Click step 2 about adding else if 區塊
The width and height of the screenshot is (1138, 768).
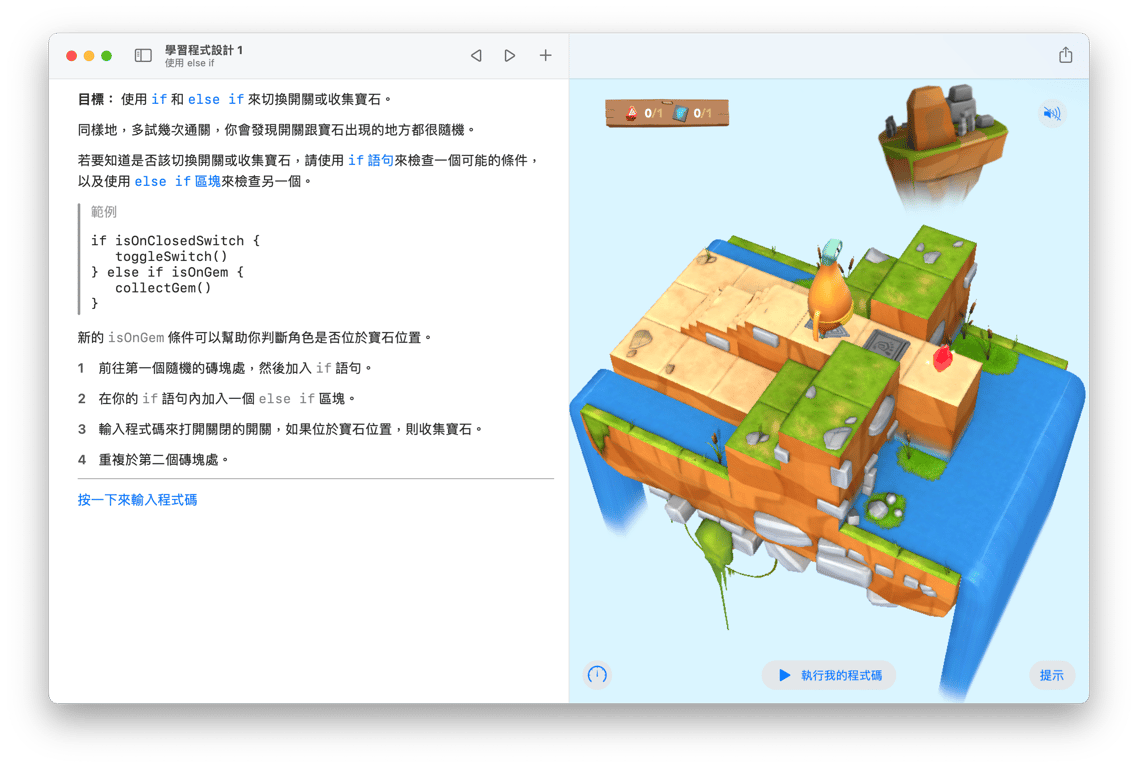point(217,399)
